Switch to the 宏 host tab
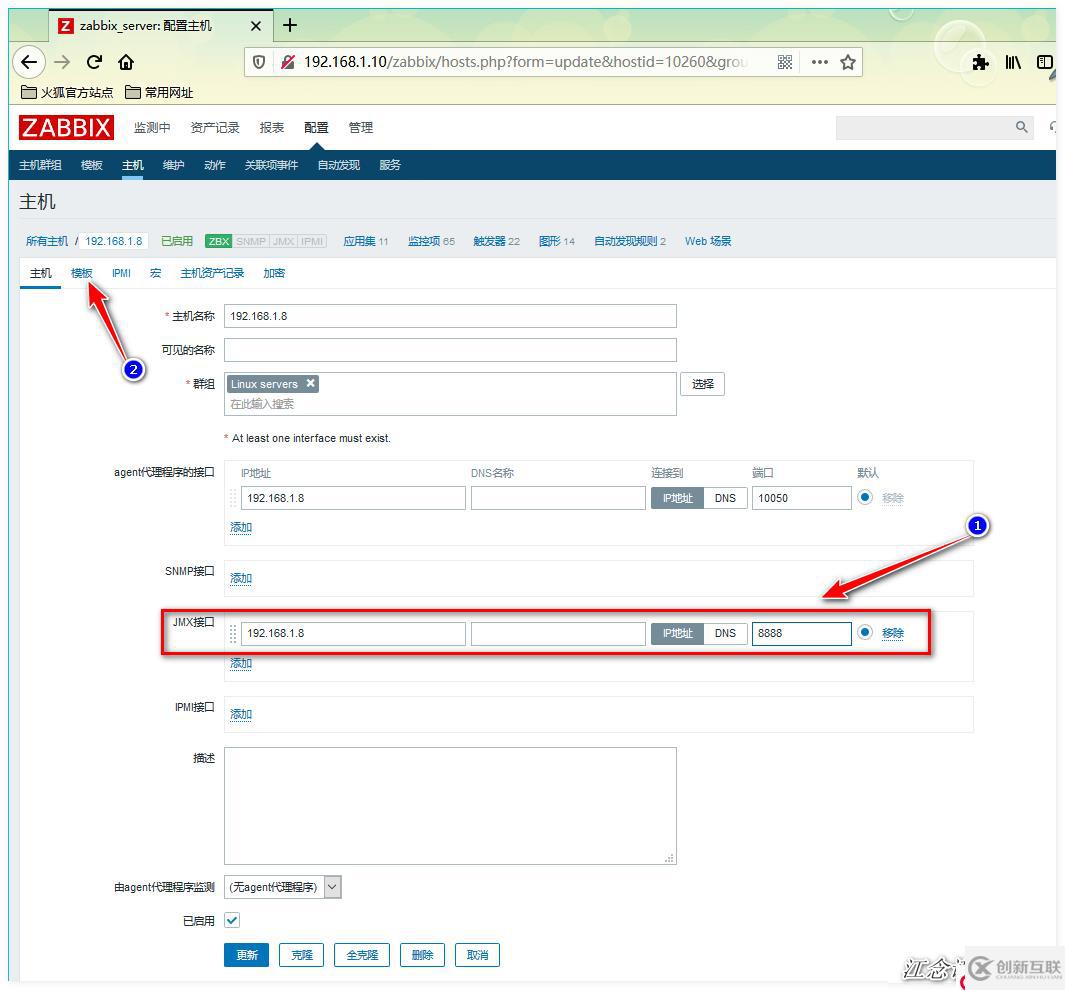This screenshot has height=990, width=1065. 156,273
